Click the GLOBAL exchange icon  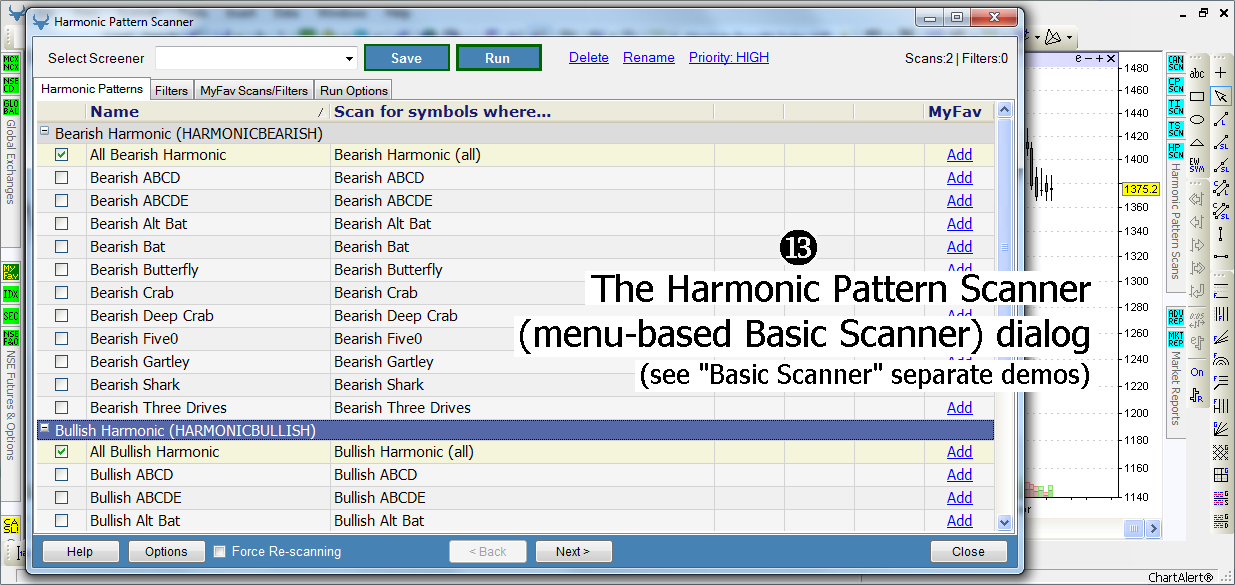pyautogui.click(x=11, y=108)
